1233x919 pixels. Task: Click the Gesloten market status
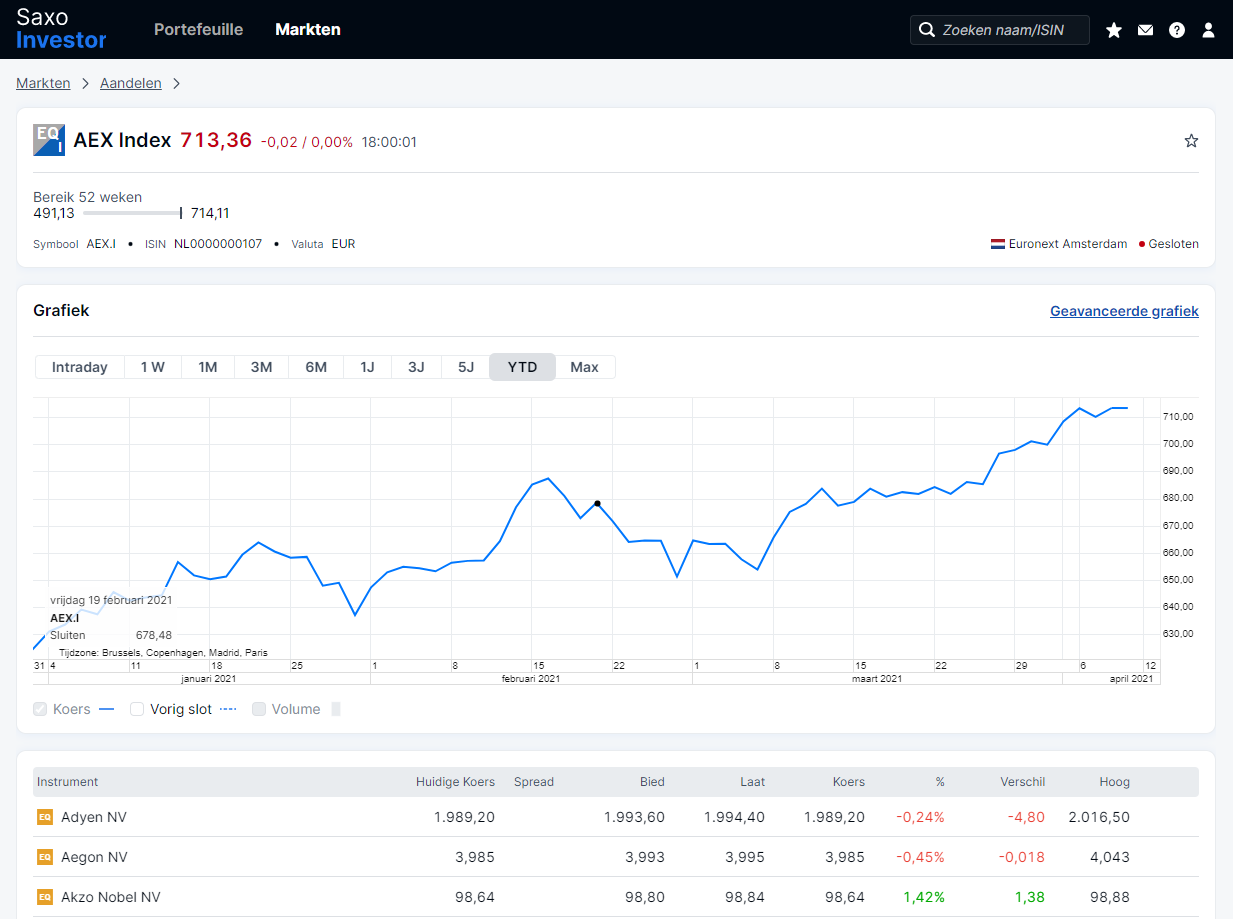(1173, 244)
